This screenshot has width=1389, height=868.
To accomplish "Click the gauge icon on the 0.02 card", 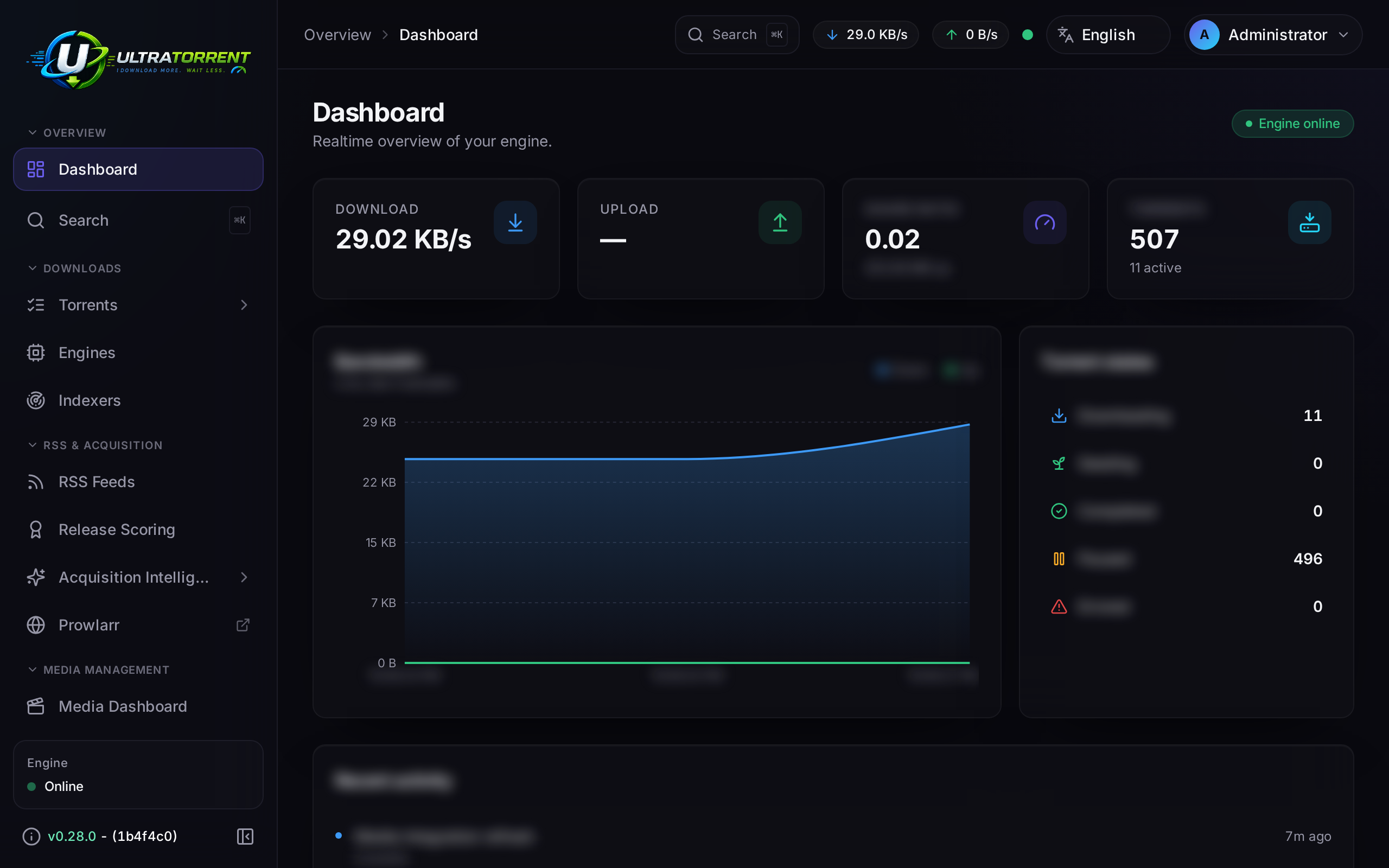I will pyautogui.click(x=1044, y=222).
